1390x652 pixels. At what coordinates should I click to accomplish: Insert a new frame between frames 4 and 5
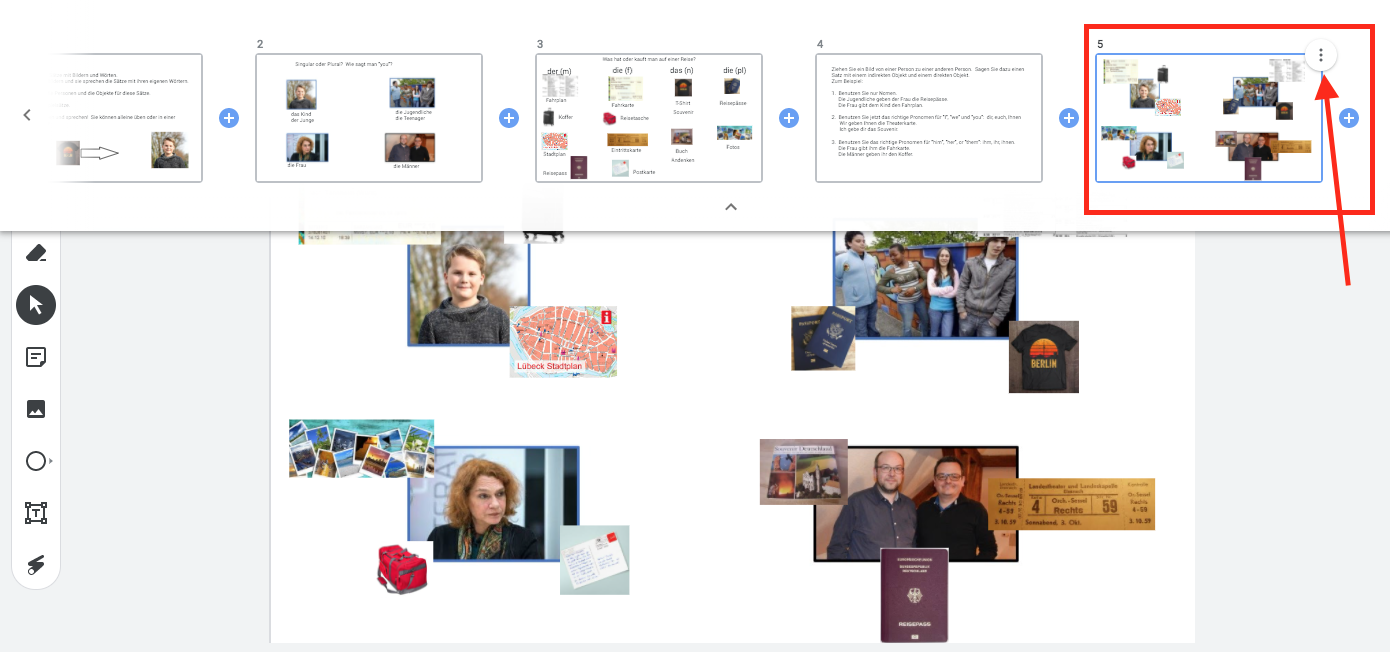click(x=1069, y=118)
